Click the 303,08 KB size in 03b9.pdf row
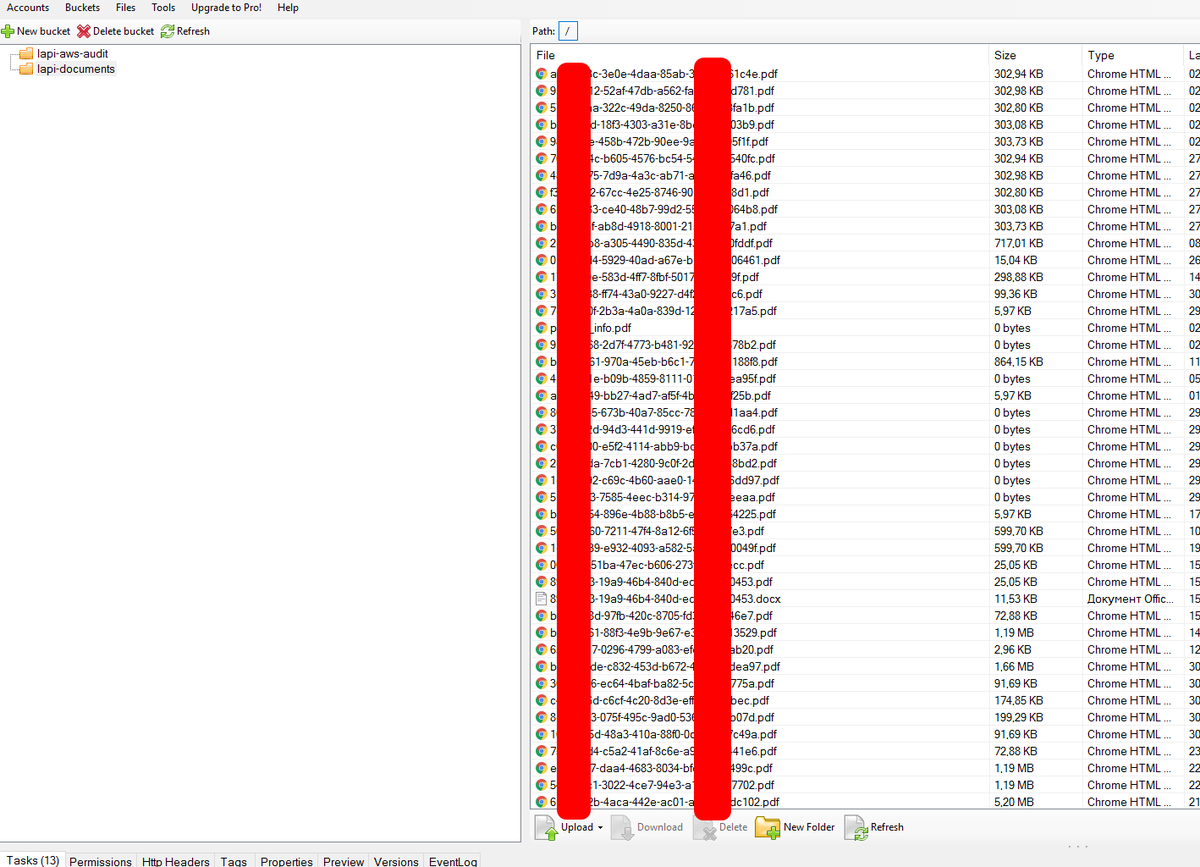This screenshot has height=867, width=1200. (x=1019, y=124)
